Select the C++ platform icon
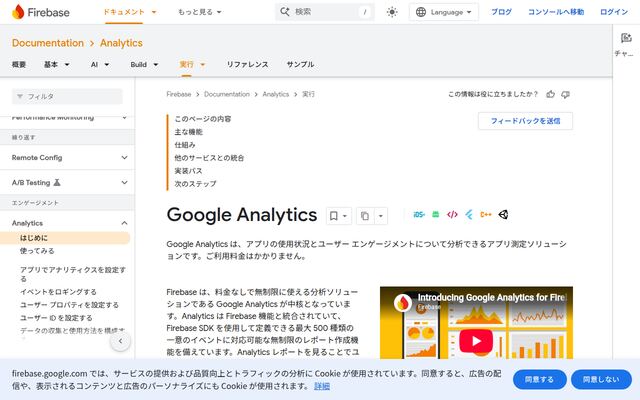The height and width of the screenshot is (400, 640). tap(486, 215)
